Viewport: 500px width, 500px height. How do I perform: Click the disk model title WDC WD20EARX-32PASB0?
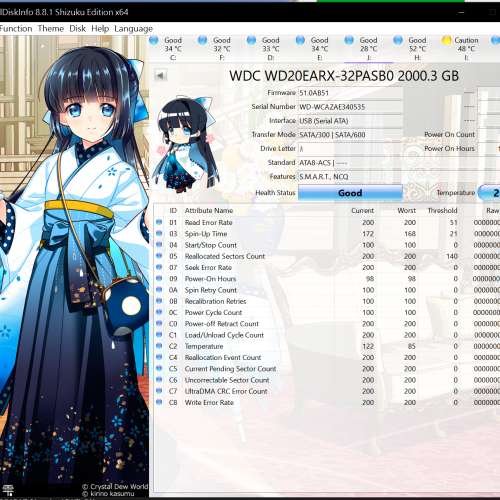pyautogui.click(x=344, y=76)
